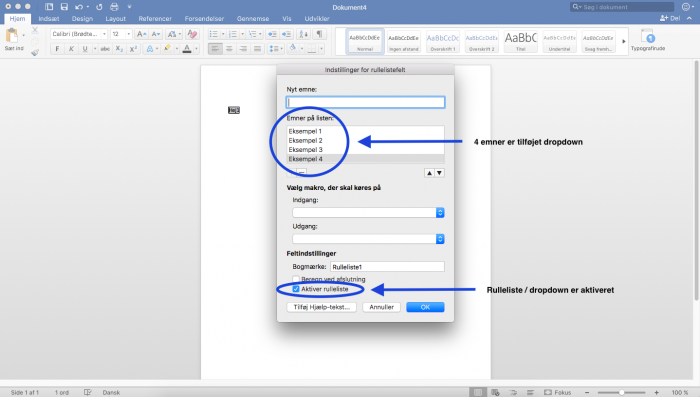This screenshot has height=397, width=700.
Task: Click the Annuller button
Action: pos(381,307)
